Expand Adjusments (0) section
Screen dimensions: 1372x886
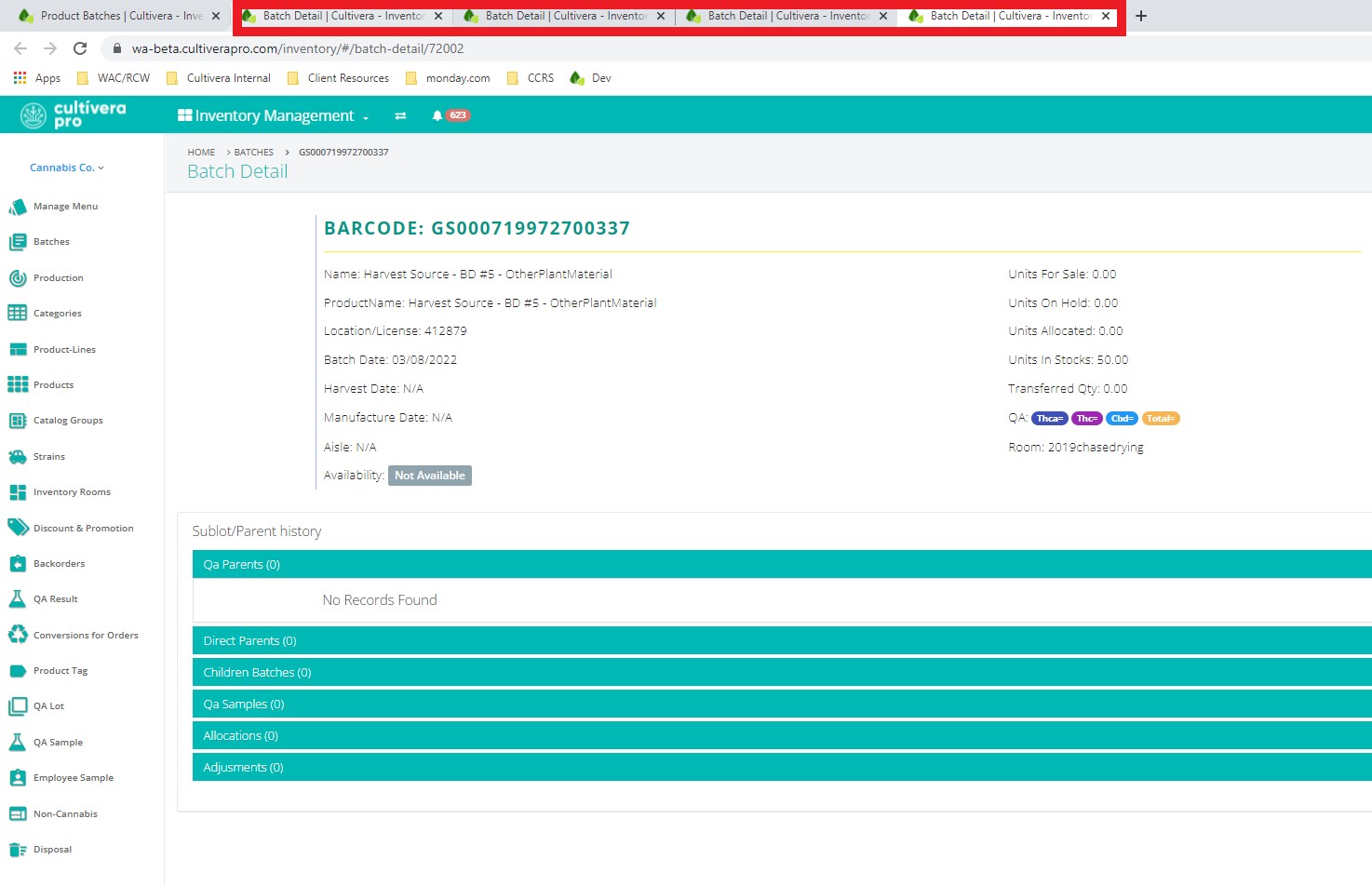click(x=782, y=767)
